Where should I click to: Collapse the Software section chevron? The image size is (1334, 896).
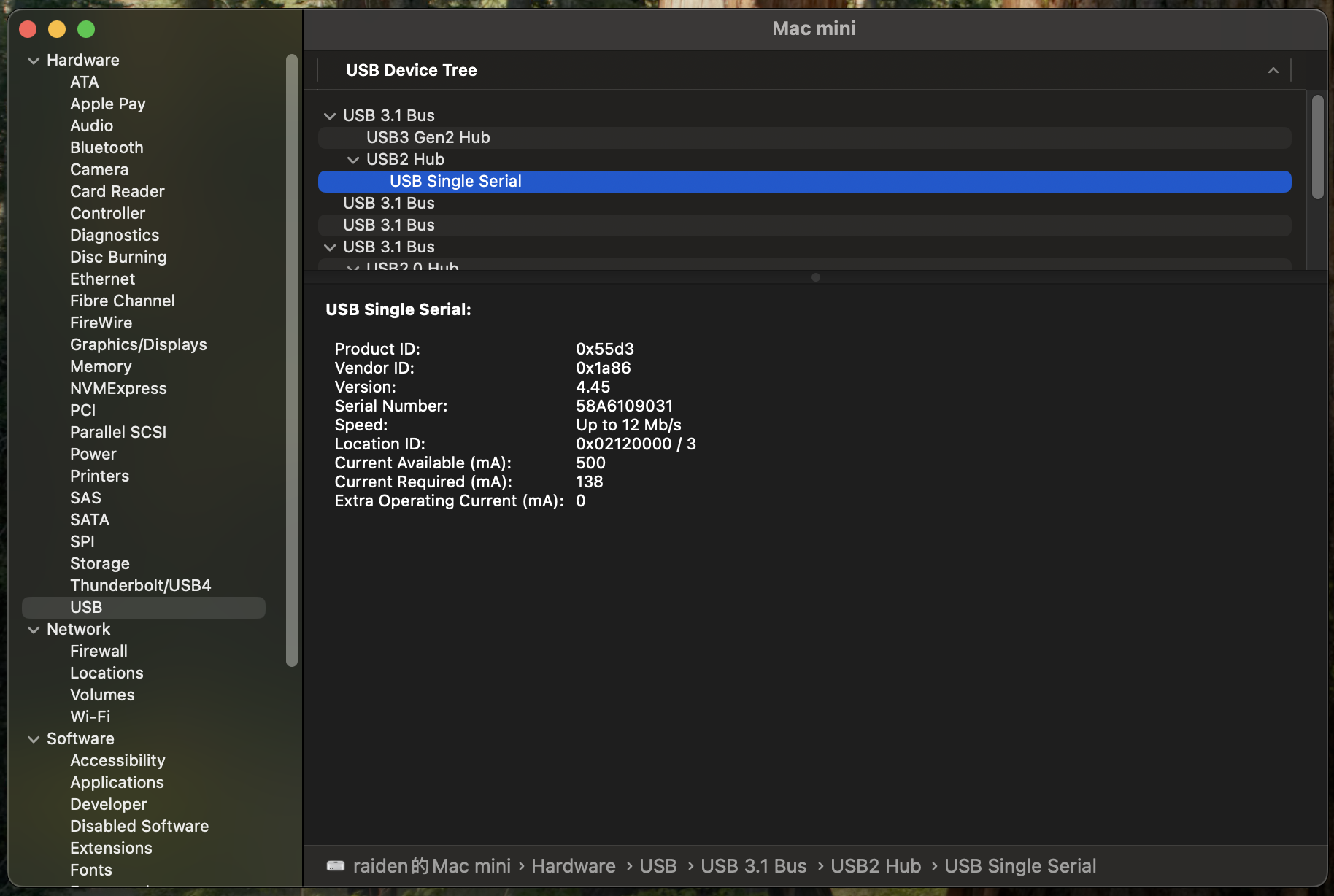point(34,739)
